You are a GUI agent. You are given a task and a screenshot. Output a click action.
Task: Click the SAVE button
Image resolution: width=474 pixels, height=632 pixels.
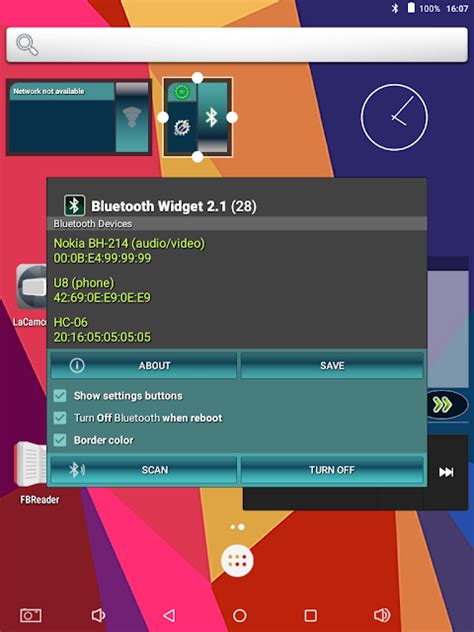coord(332,365)
